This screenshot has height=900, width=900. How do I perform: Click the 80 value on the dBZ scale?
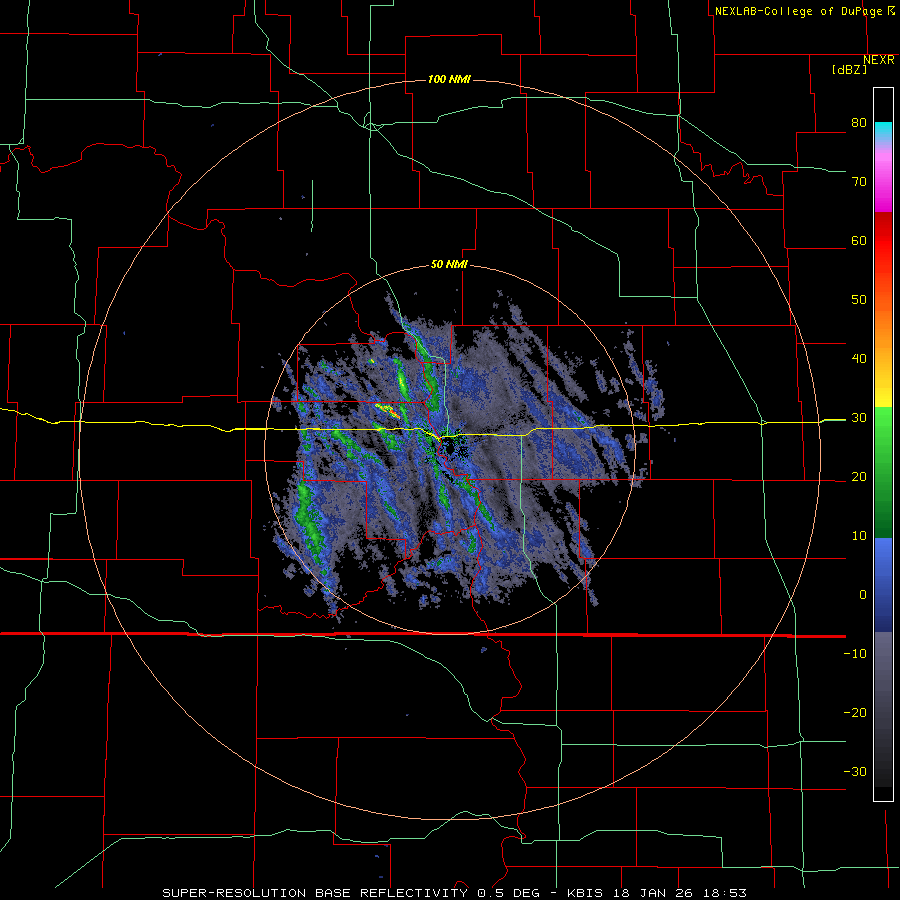(x=859, y=123)
